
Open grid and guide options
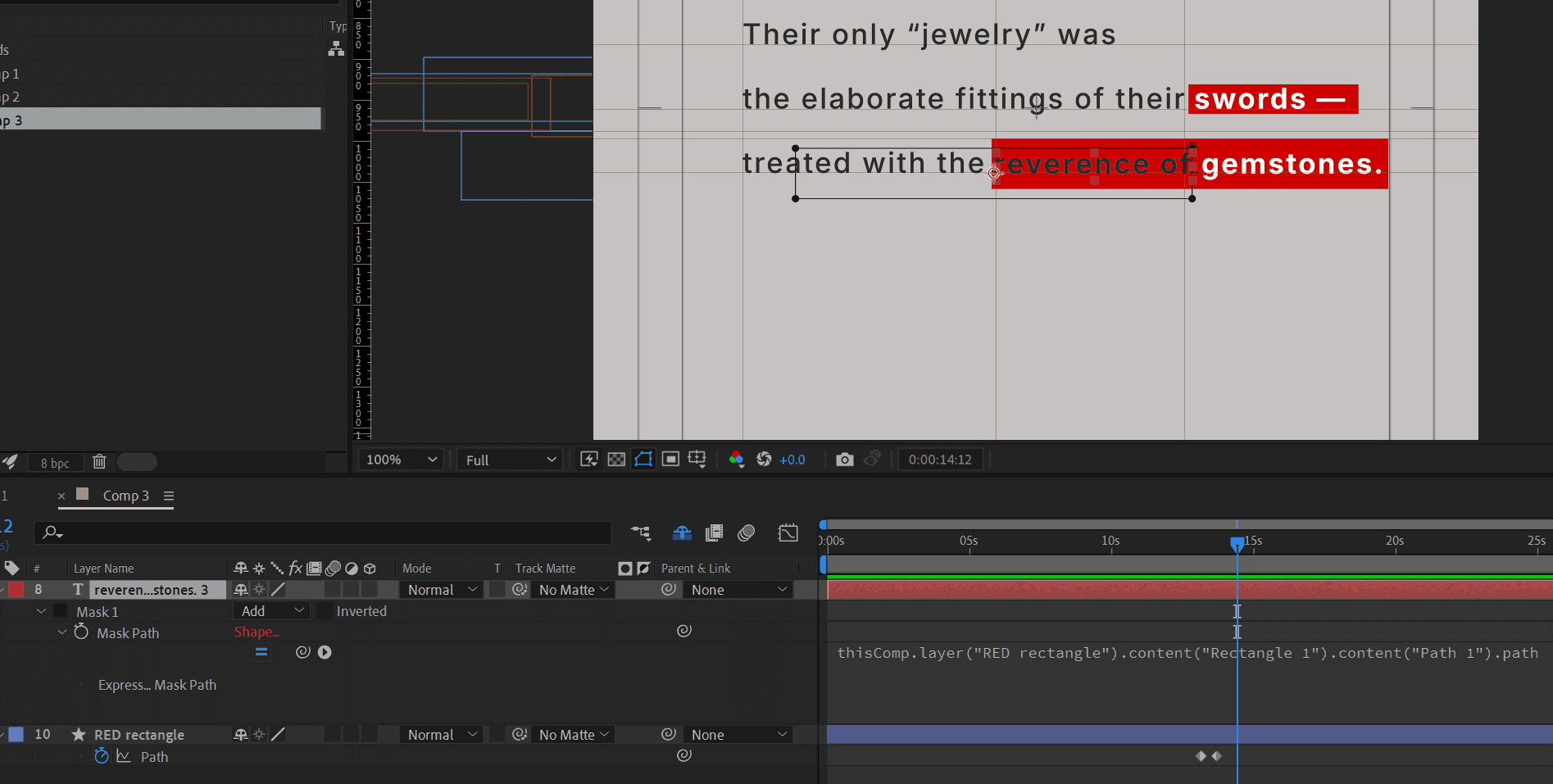click(697, 460)
